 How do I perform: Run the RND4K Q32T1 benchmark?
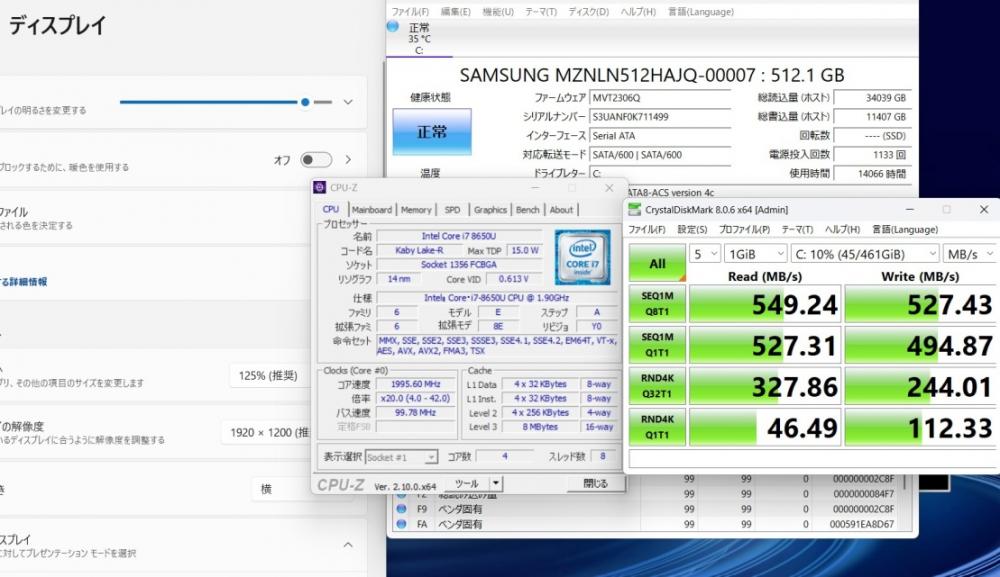point(657,386)
